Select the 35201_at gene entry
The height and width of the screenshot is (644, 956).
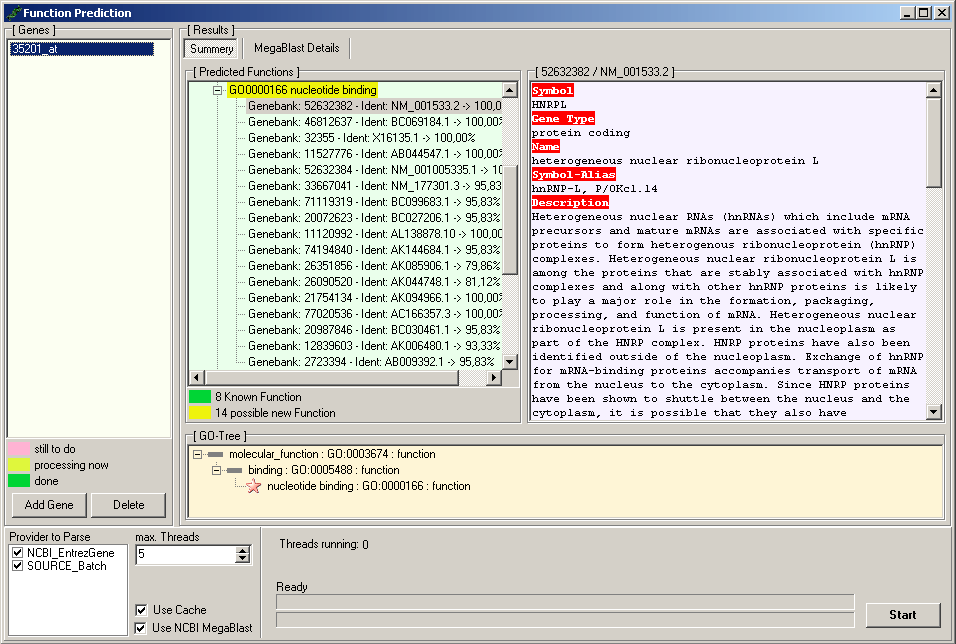[80, 48]
